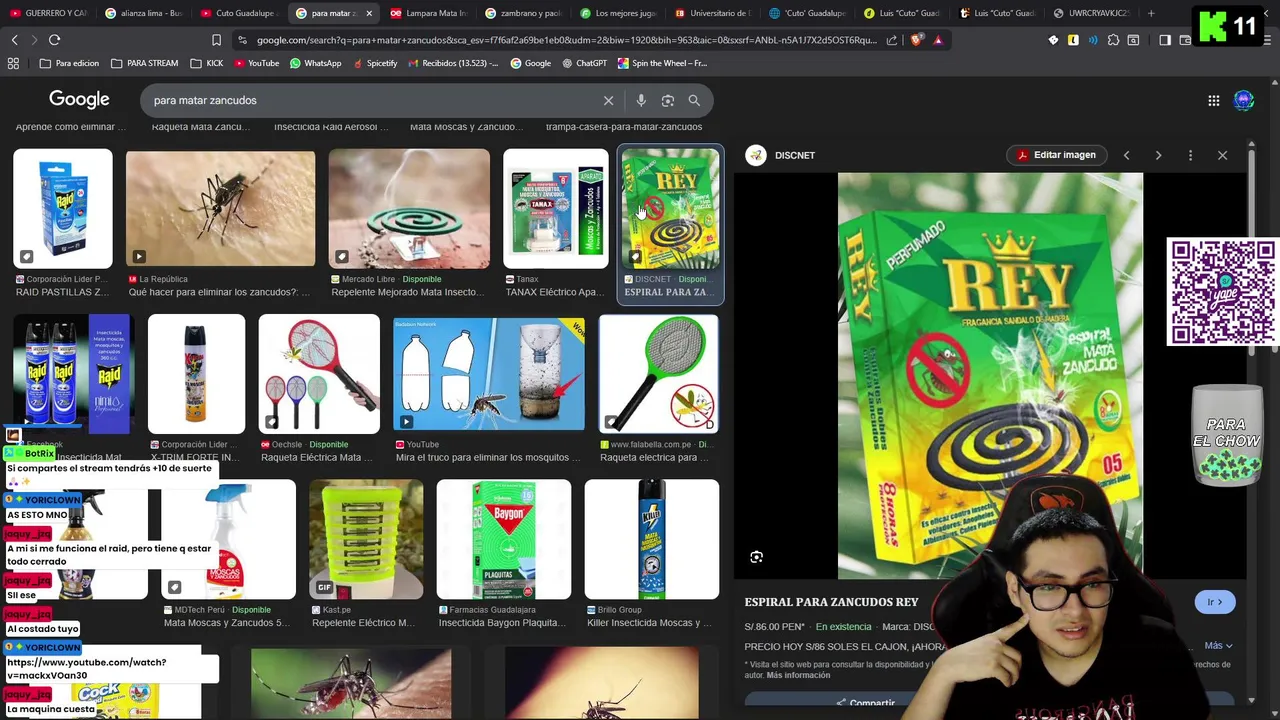Select the Mercado Libre green coil thumbnail
Image resolution: width=1280 pixels, height=720 pixels.
point(409,208)
